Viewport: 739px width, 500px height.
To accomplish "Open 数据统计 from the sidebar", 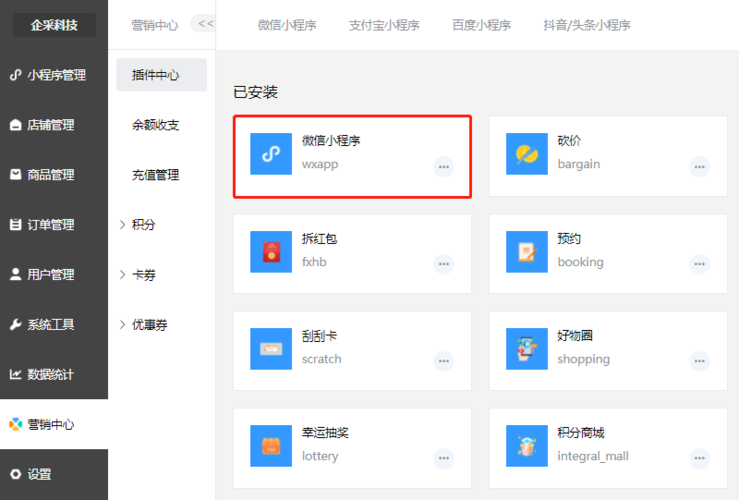I will coord(54,375).
